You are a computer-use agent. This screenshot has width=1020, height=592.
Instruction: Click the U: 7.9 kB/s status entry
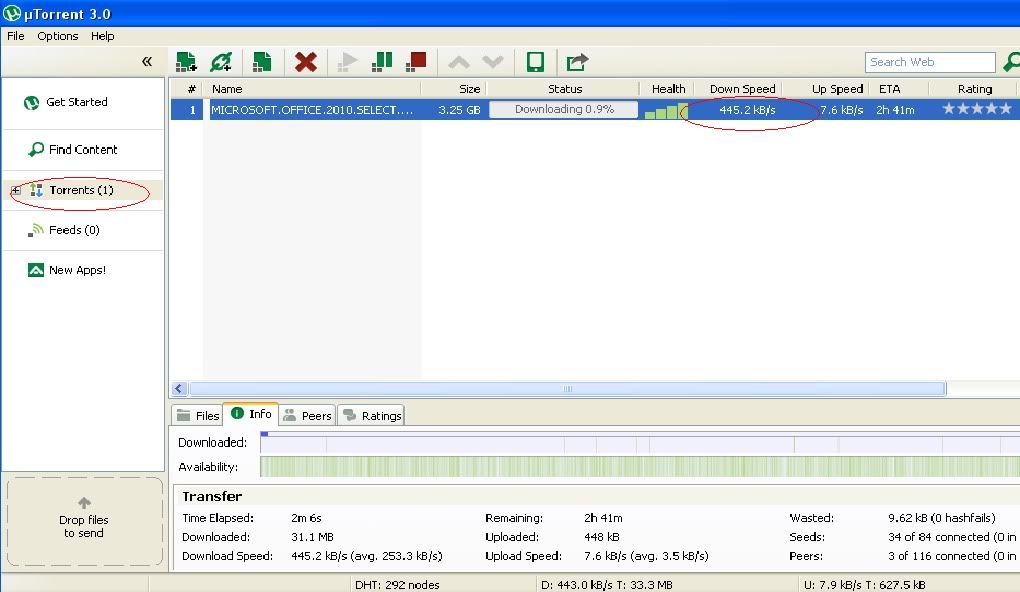click(x=865, y=585)
